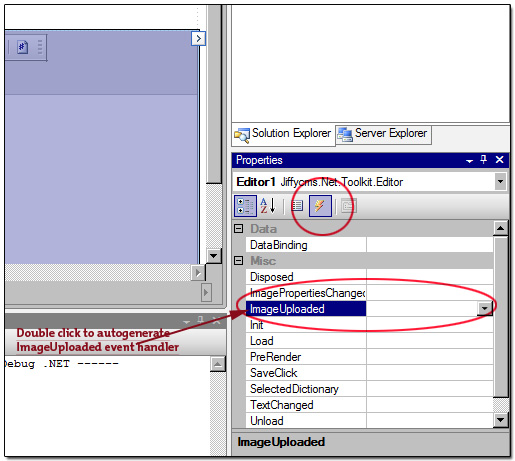Click the hash document icon in toolbar
Image resolution: width=515 pixels, height=461 pixels.
tap(22, 47)
